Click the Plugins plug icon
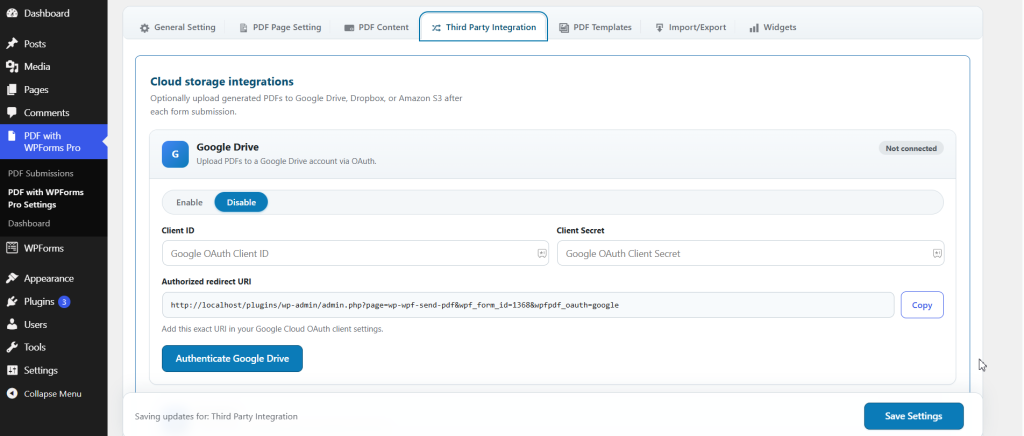Image resolution: width=1024 pixels, height=436 pixels. click(12, 302)
